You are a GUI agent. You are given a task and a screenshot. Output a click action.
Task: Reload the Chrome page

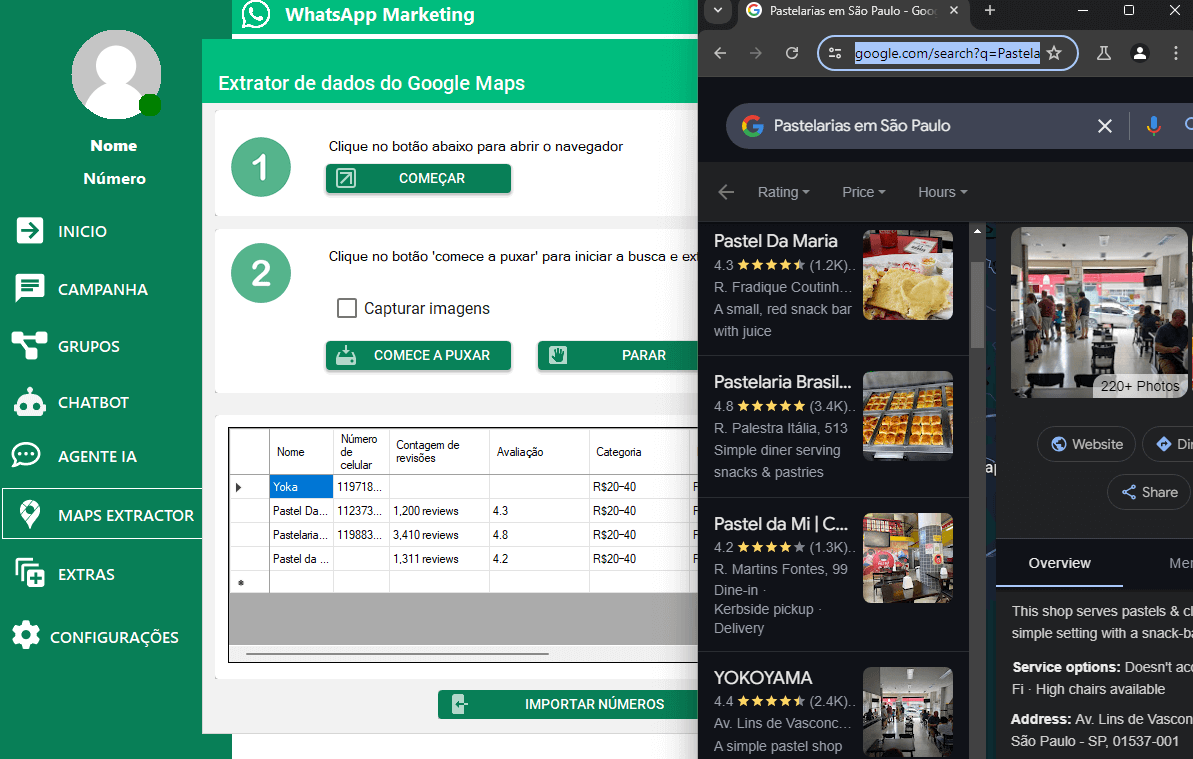tap(792, 53)
